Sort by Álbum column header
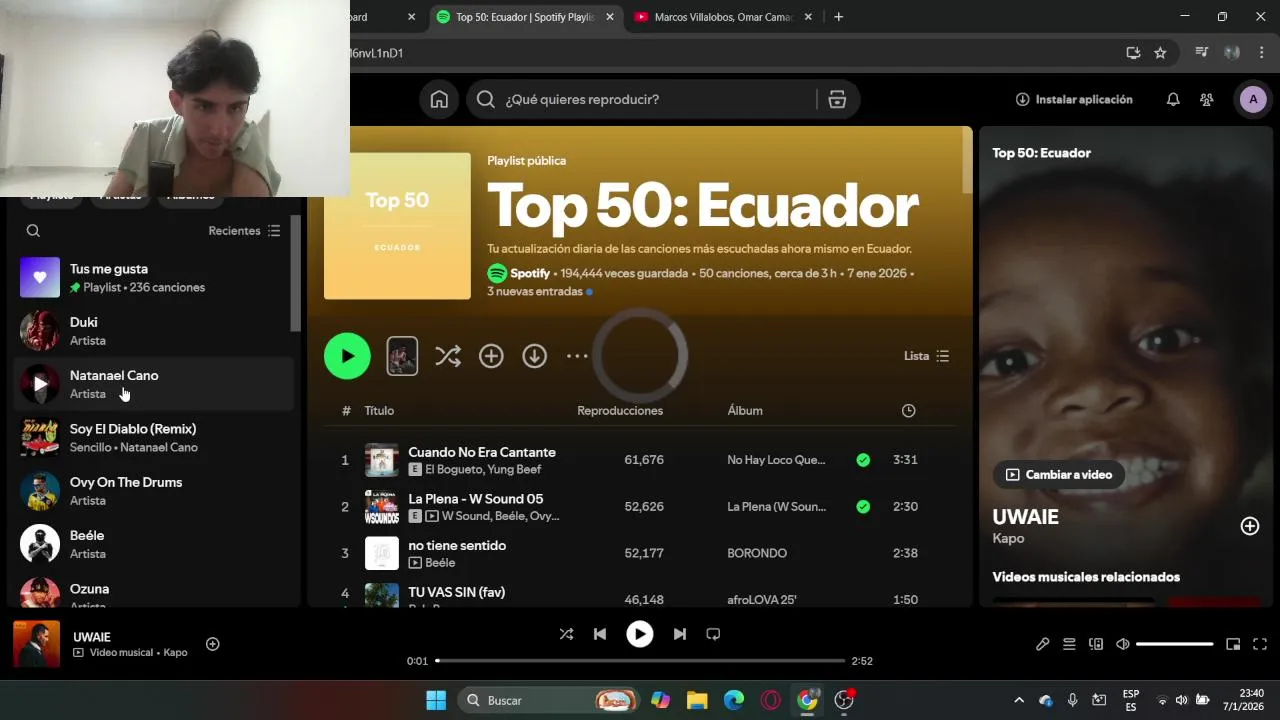The width and height of the screenshot is (1280, 720). pos(745,411)
